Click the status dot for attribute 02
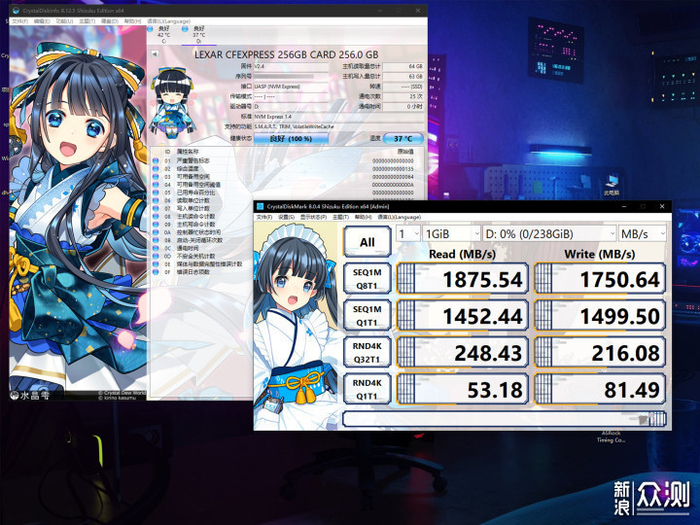 (155, 169)
